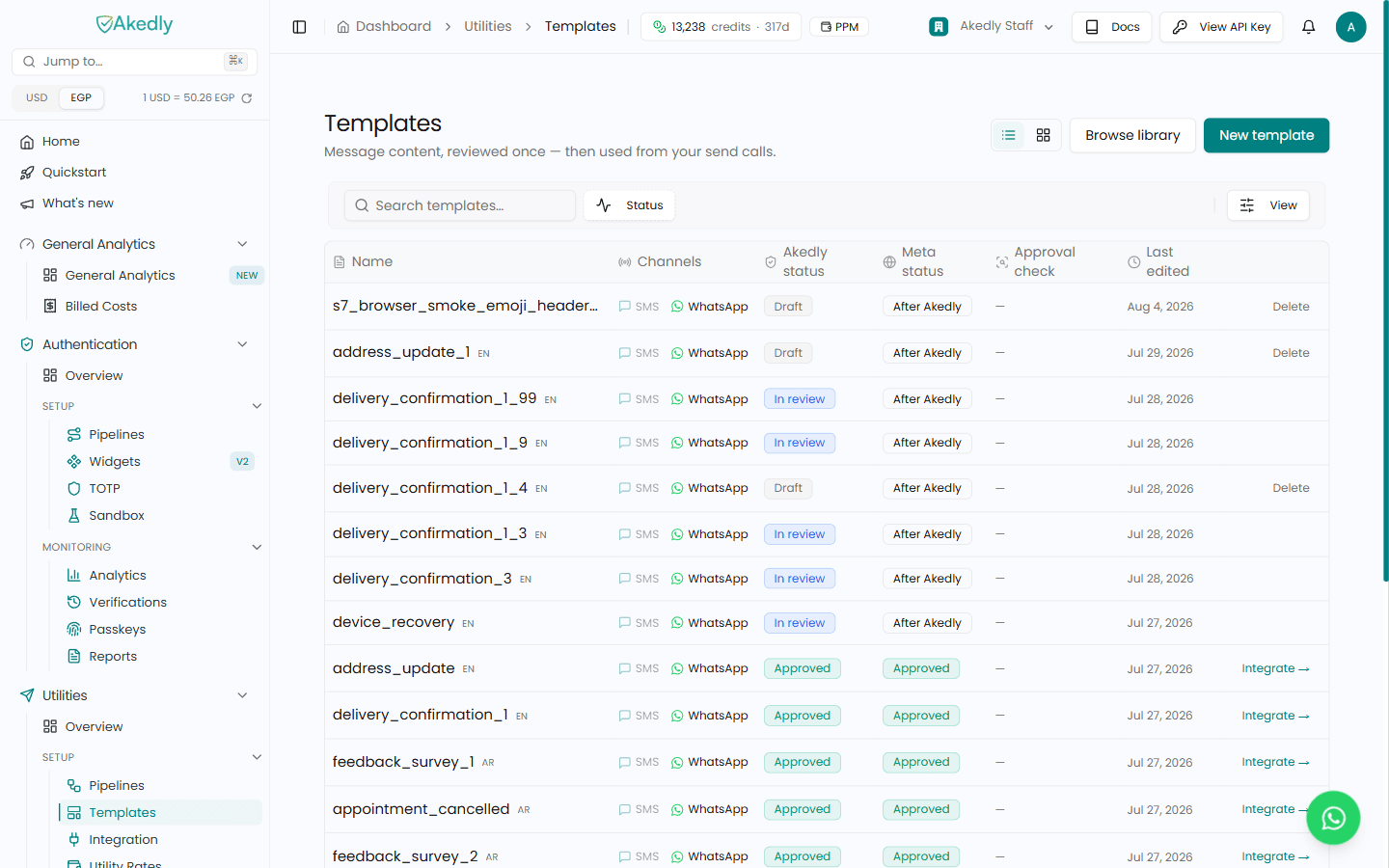Screen dimensions: 1389x868
Task: Click the Billed Costs receipt icon
Action: tap(50, 306)
